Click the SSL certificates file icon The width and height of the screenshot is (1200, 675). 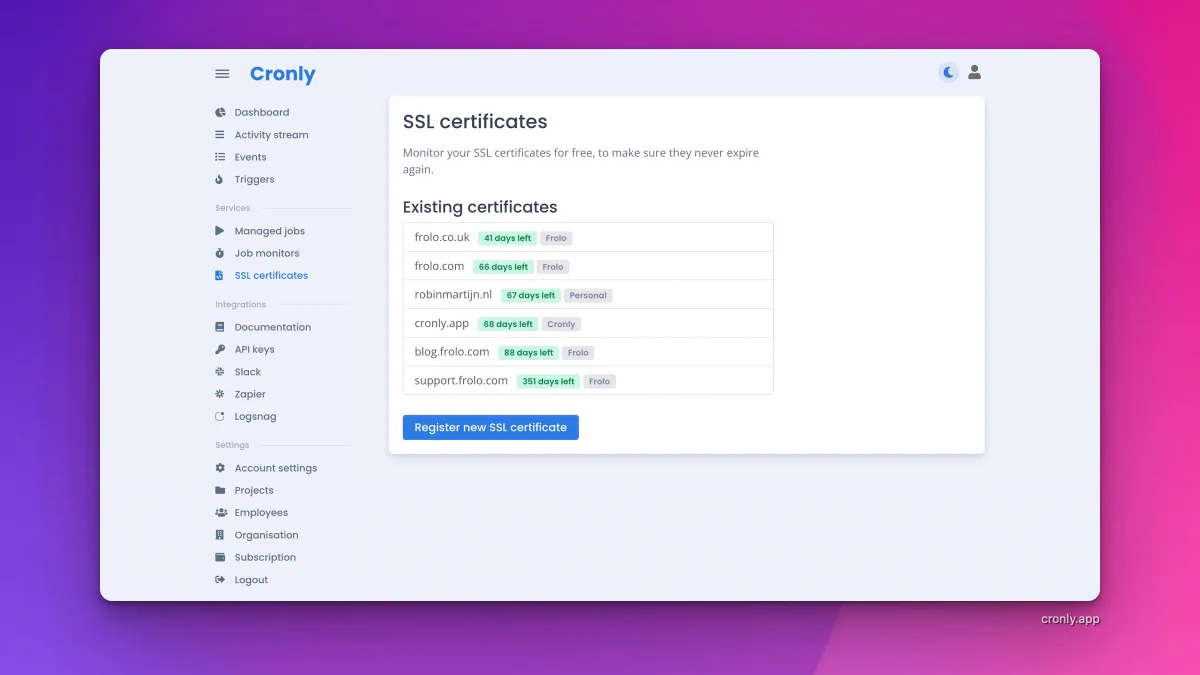pyautogui.click(x=220, y=275)
